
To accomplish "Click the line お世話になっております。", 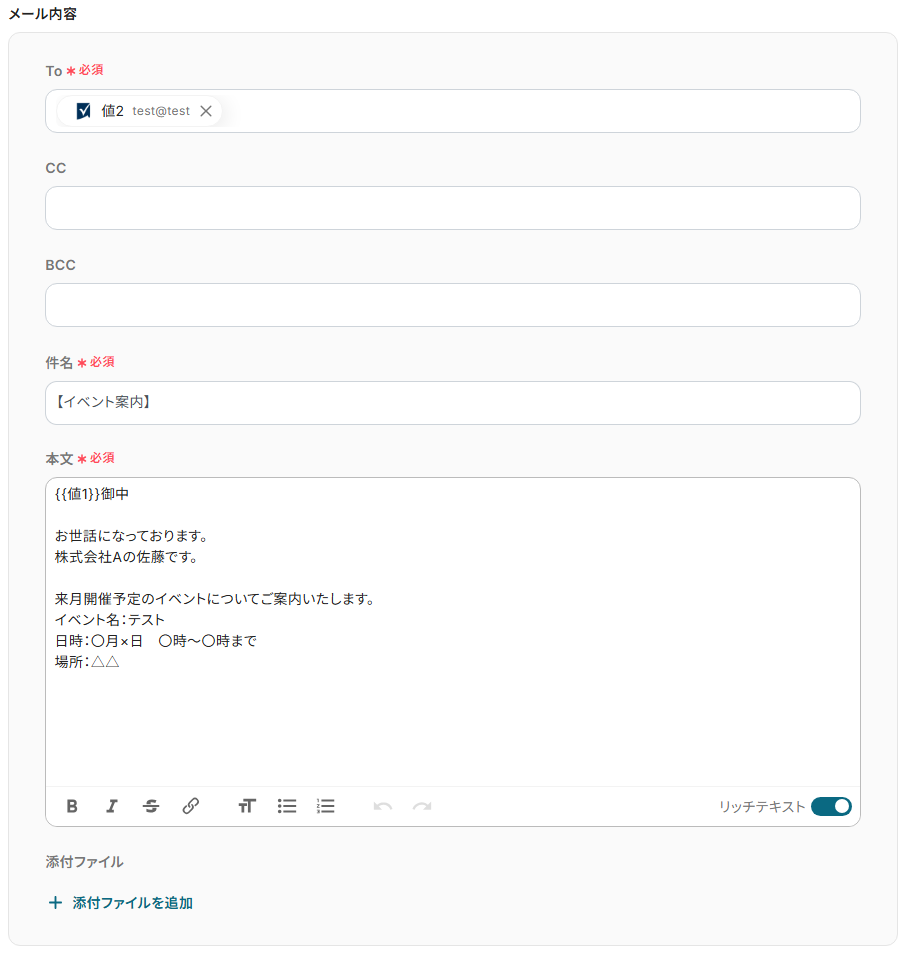I will coord(133,536).
